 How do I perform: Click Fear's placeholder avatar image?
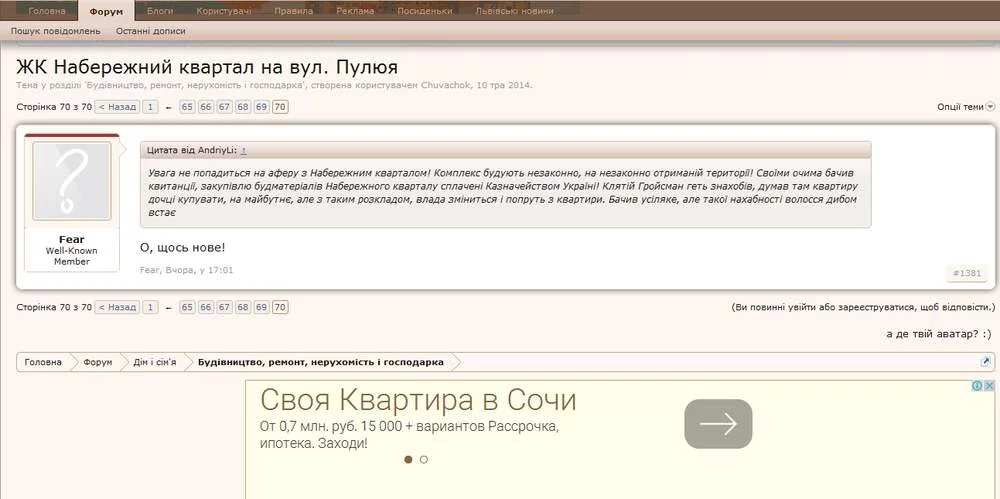coord(71,181)
